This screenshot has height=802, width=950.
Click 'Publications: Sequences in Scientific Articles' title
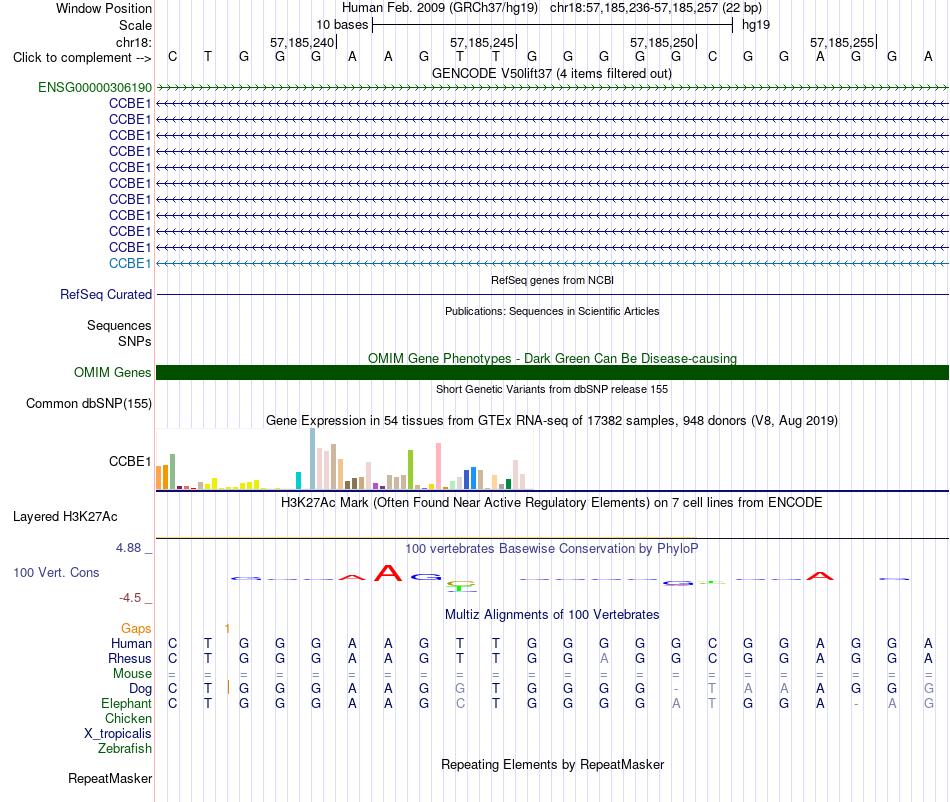tap(552, 311)
